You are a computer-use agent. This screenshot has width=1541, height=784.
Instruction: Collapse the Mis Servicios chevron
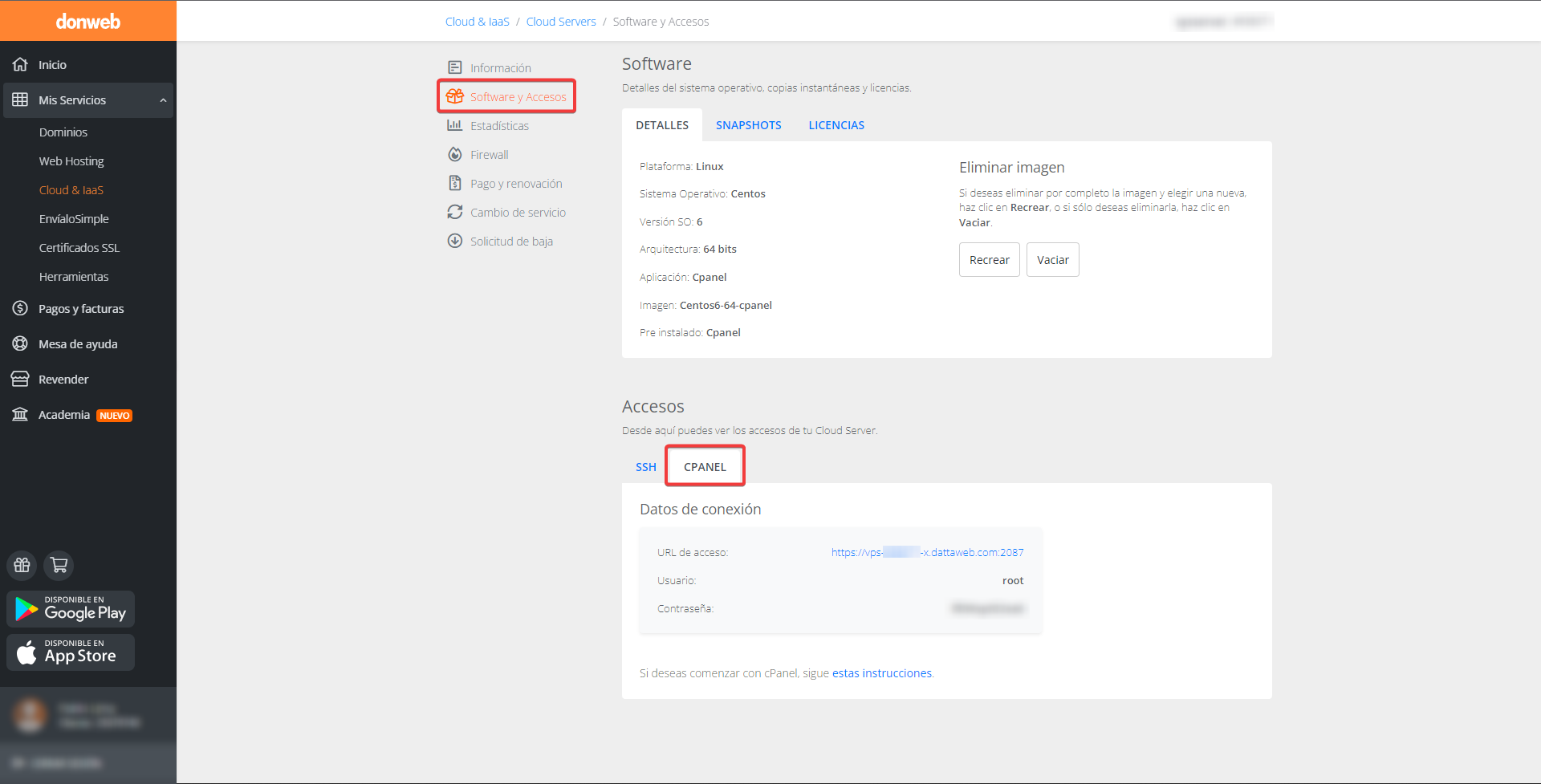(x=163, y=100)
